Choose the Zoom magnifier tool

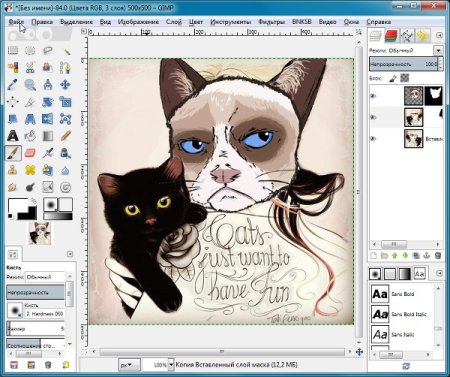(x=30, y=85)
